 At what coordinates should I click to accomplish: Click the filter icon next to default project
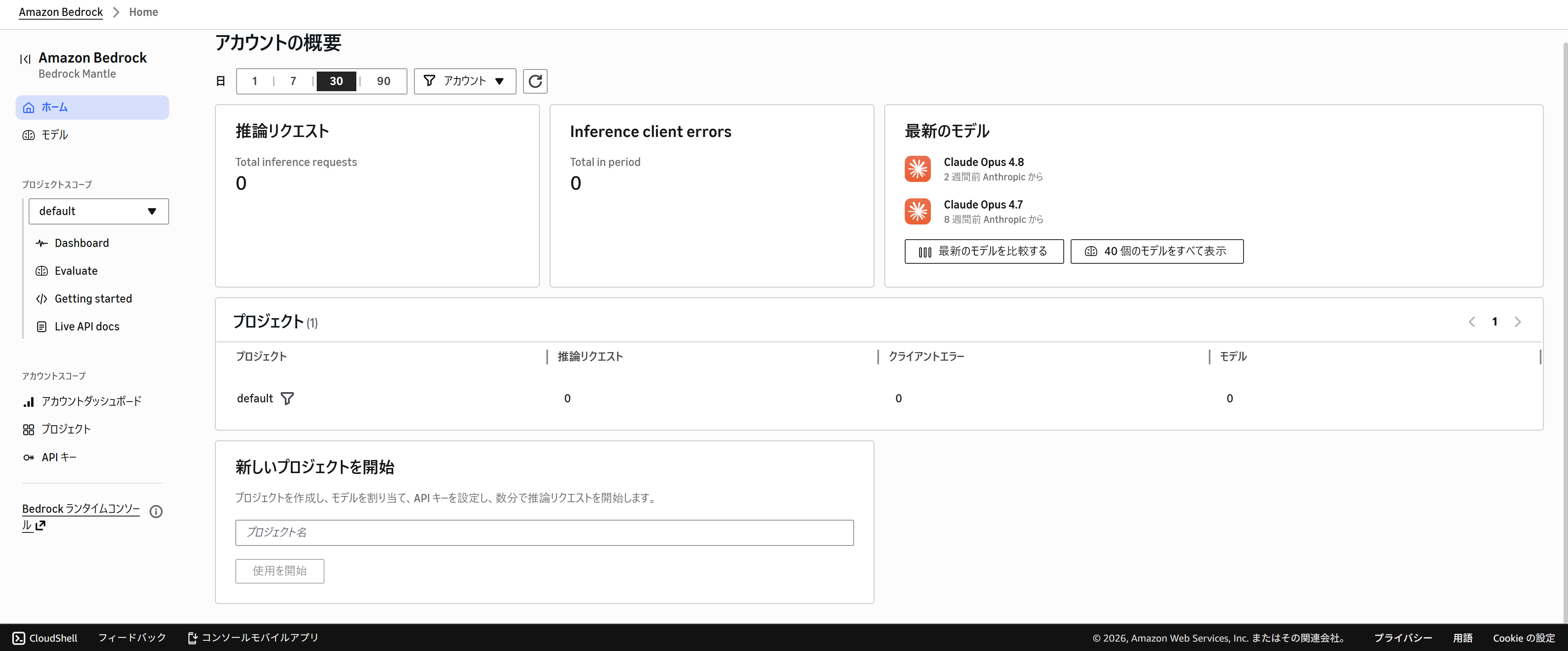(287, 398)
